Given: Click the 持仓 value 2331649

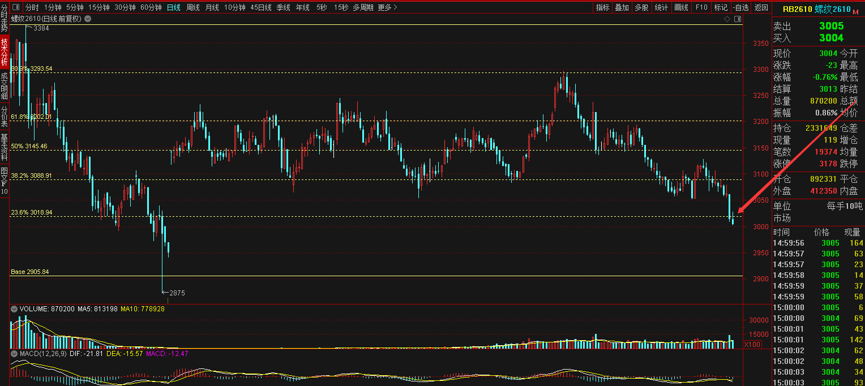Looking at the screenshot, I should 821,128.
